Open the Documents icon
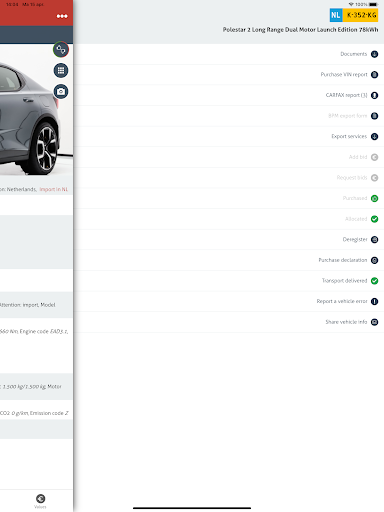 coord(374,54)
